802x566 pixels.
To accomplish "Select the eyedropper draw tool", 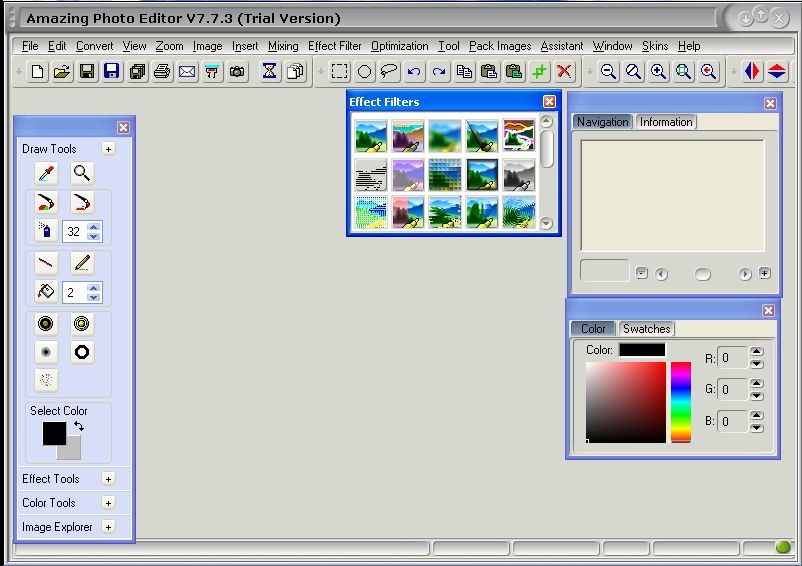I will [46, 173].
